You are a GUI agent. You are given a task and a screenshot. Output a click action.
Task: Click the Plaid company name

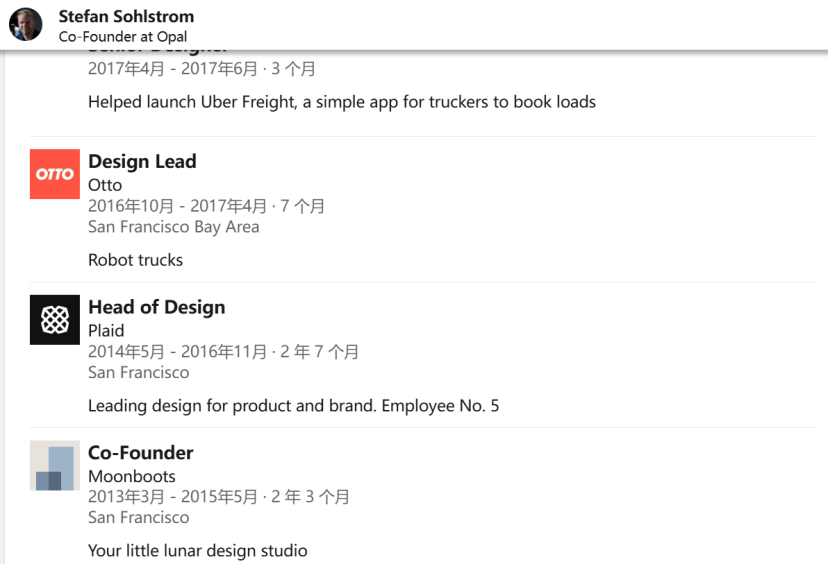point(106,331)
